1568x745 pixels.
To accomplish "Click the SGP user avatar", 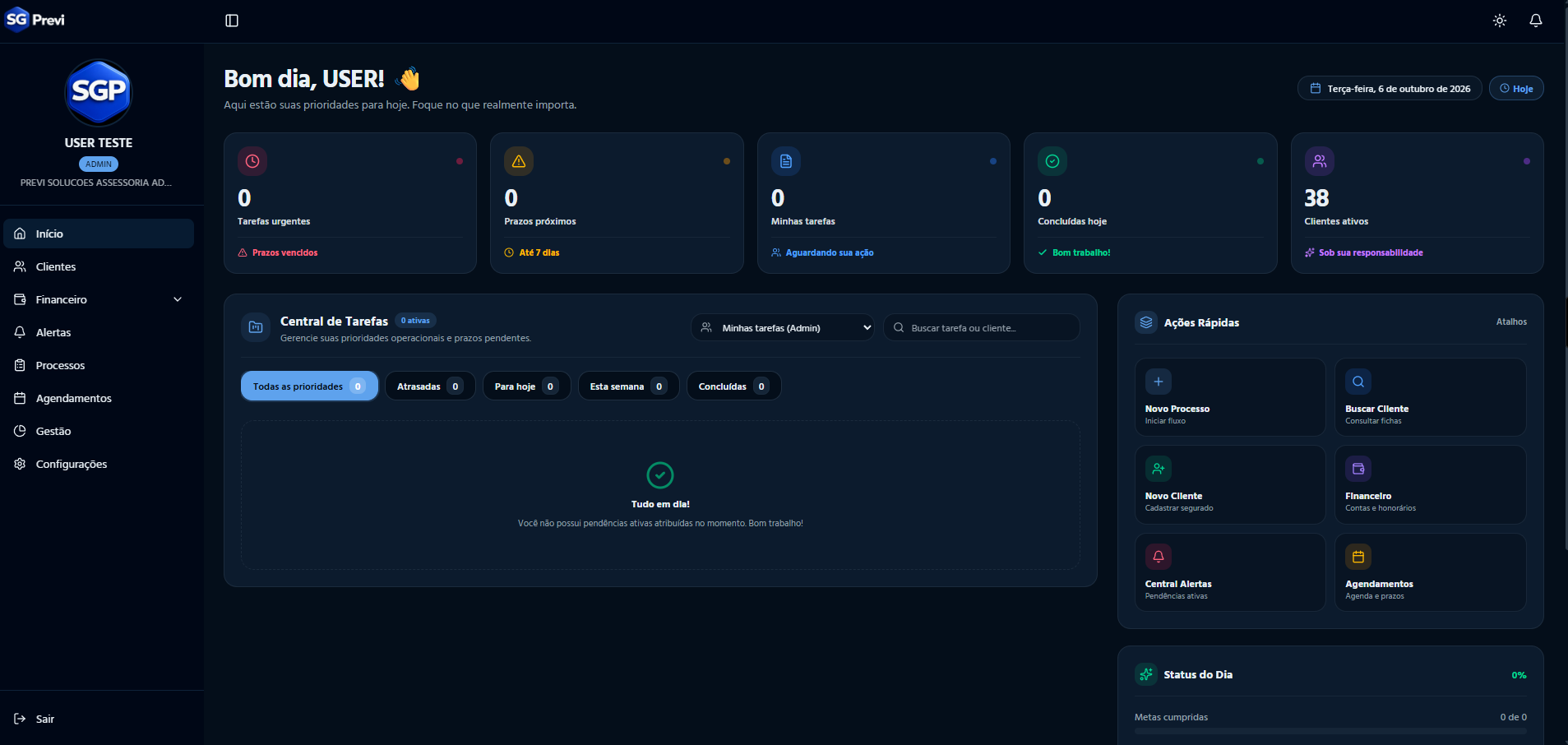I will pyautogui.click(x=99, y=92).
